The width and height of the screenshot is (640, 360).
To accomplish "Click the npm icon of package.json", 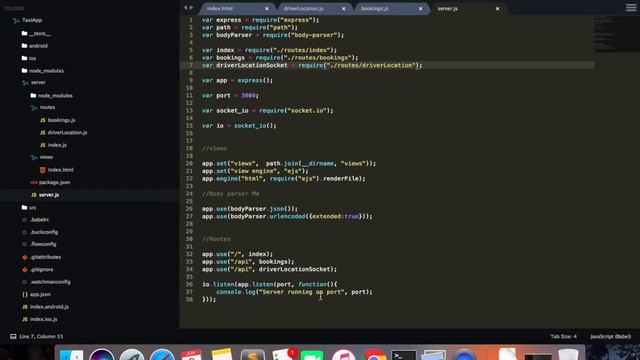I will (x=33, y=182).
